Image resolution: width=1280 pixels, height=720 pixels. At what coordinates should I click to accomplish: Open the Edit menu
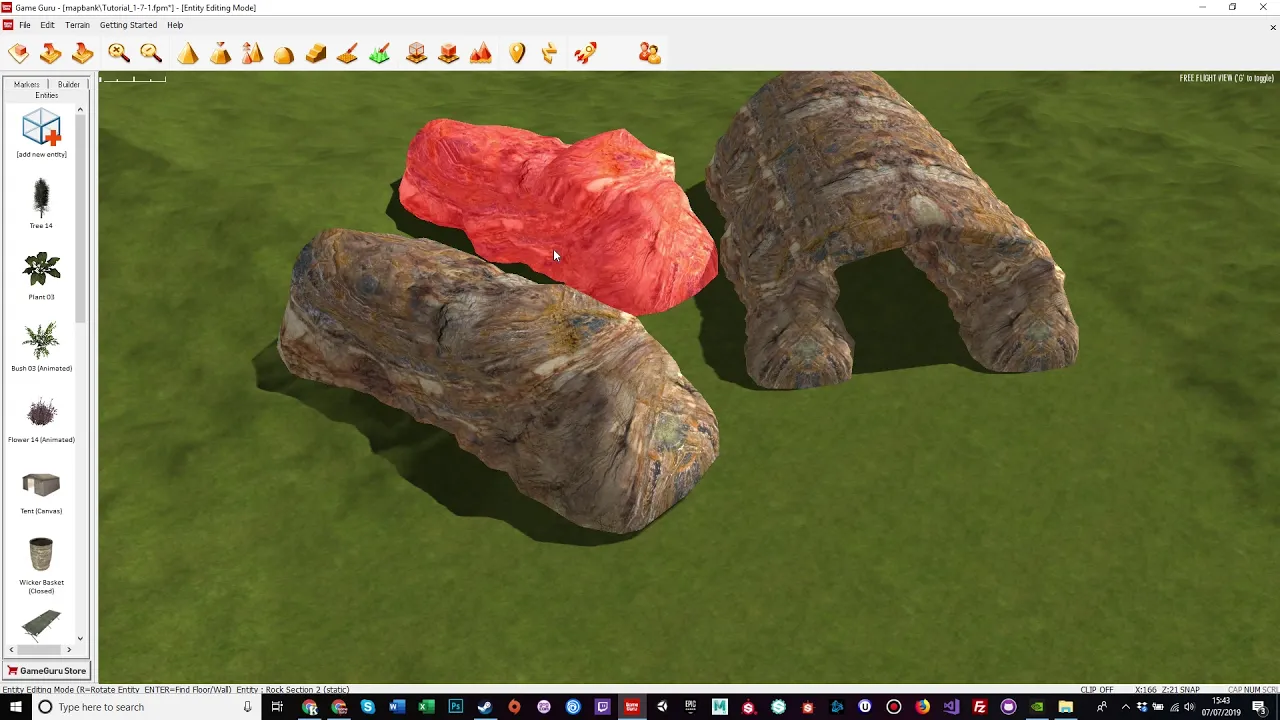click(x=47, y=25)
